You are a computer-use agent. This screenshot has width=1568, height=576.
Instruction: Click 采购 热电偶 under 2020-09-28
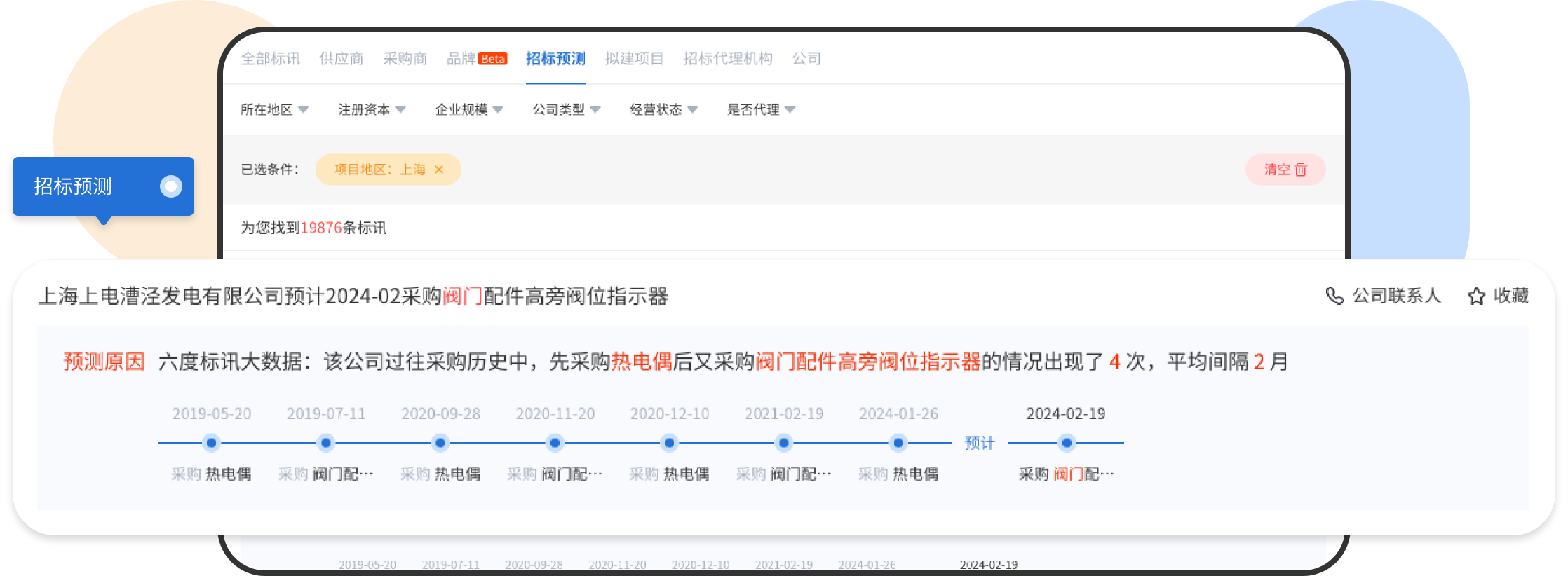[x=440, y=474]
